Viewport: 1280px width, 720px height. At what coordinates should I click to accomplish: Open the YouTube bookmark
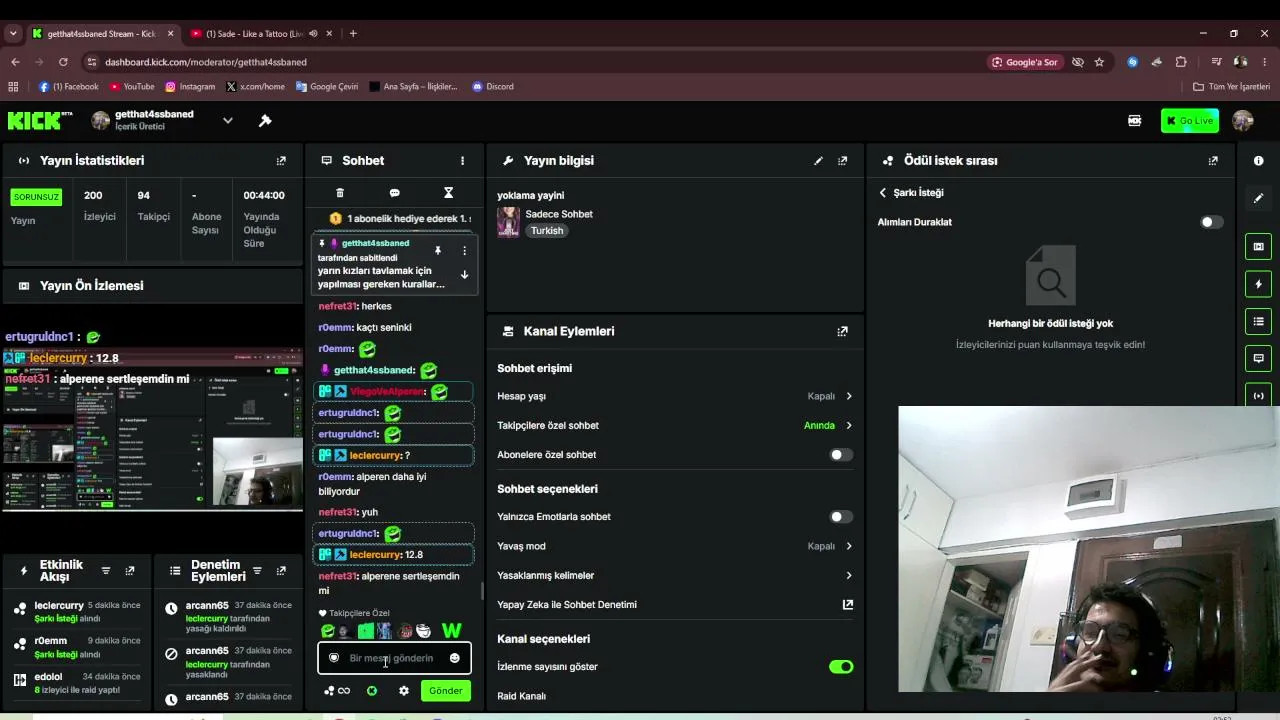(x=132, y=87)
